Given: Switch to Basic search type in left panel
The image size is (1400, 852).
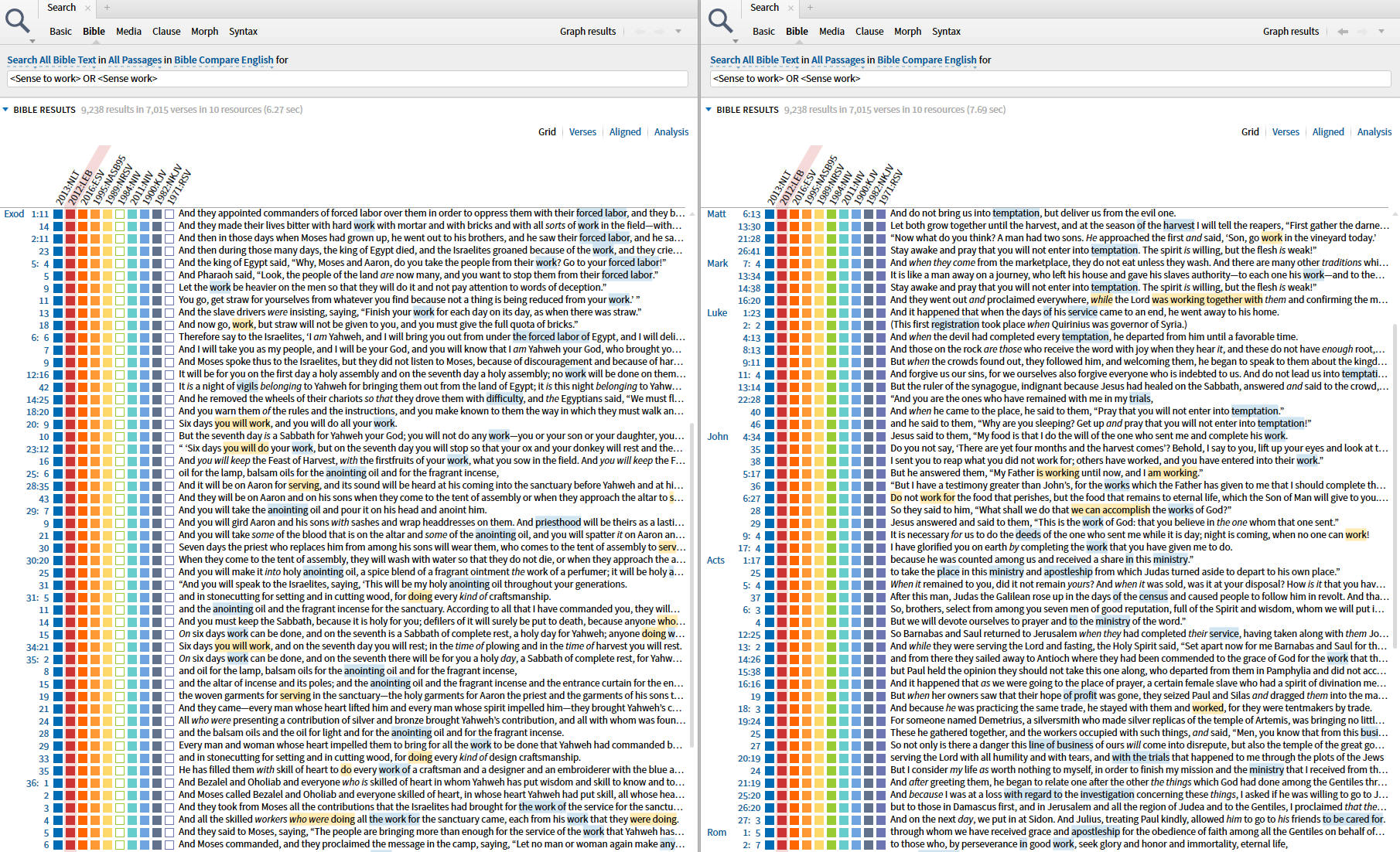Looking at the screenshot, I should (x=60, y=32).
